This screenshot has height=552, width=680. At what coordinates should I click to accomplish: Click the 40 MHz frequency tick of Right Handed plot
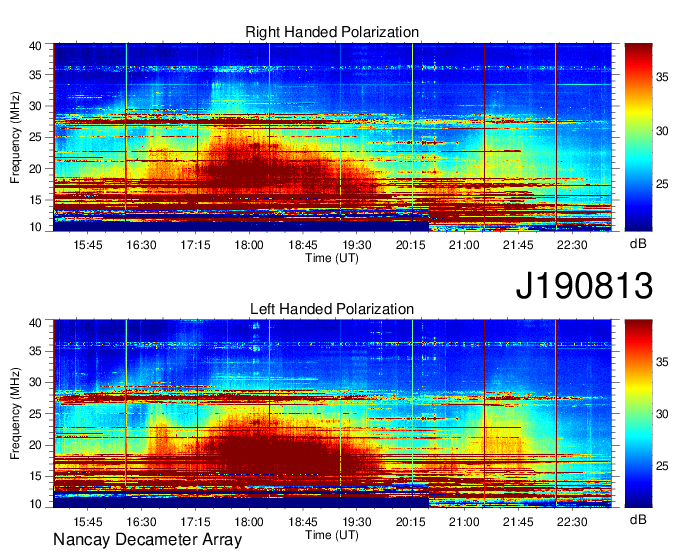click(x=35, y=46)
